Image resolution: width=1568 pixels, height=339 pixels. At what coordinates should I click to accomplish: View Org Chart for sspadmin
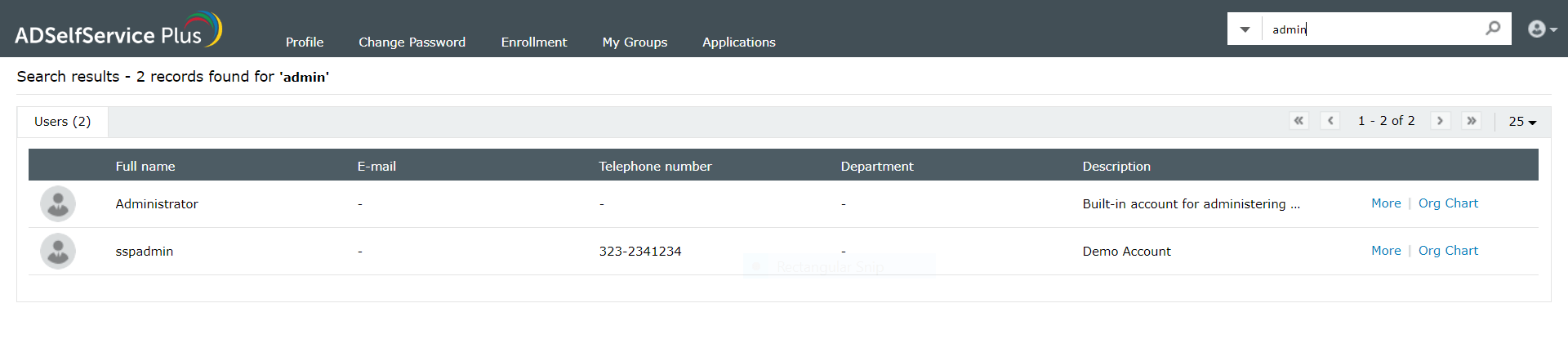(x=1448, y=251)
